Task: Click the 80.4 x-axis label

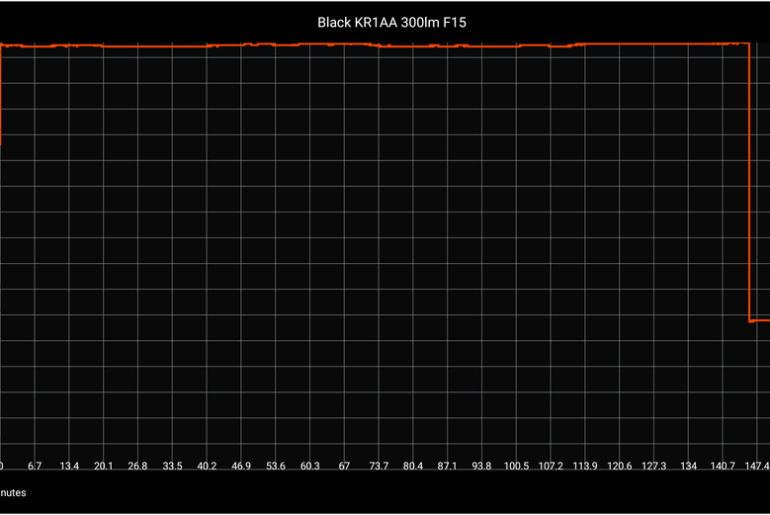Action: click(413, 466)
